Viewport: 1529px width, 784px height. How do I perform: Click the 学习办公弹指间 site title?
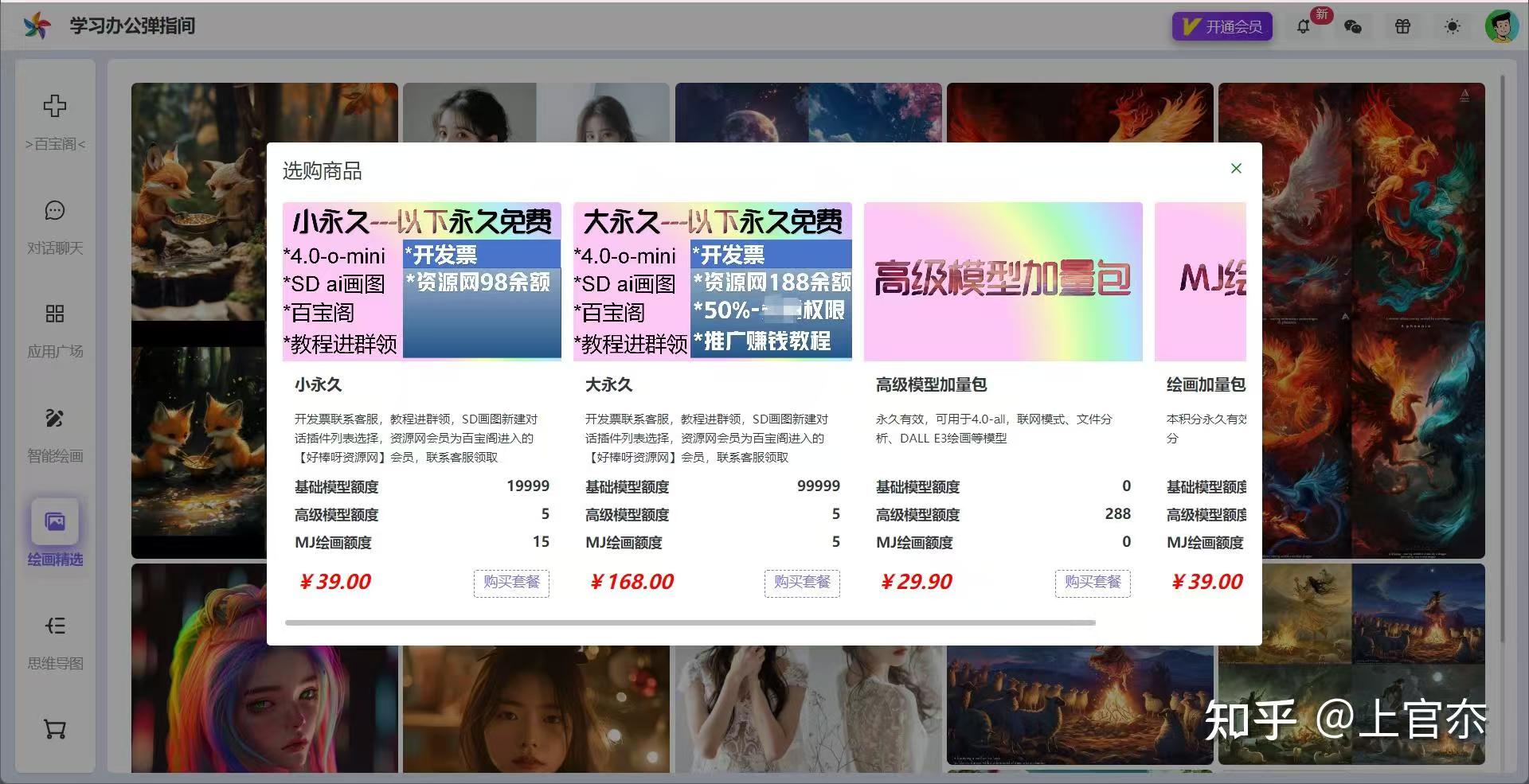click(132, 26)
